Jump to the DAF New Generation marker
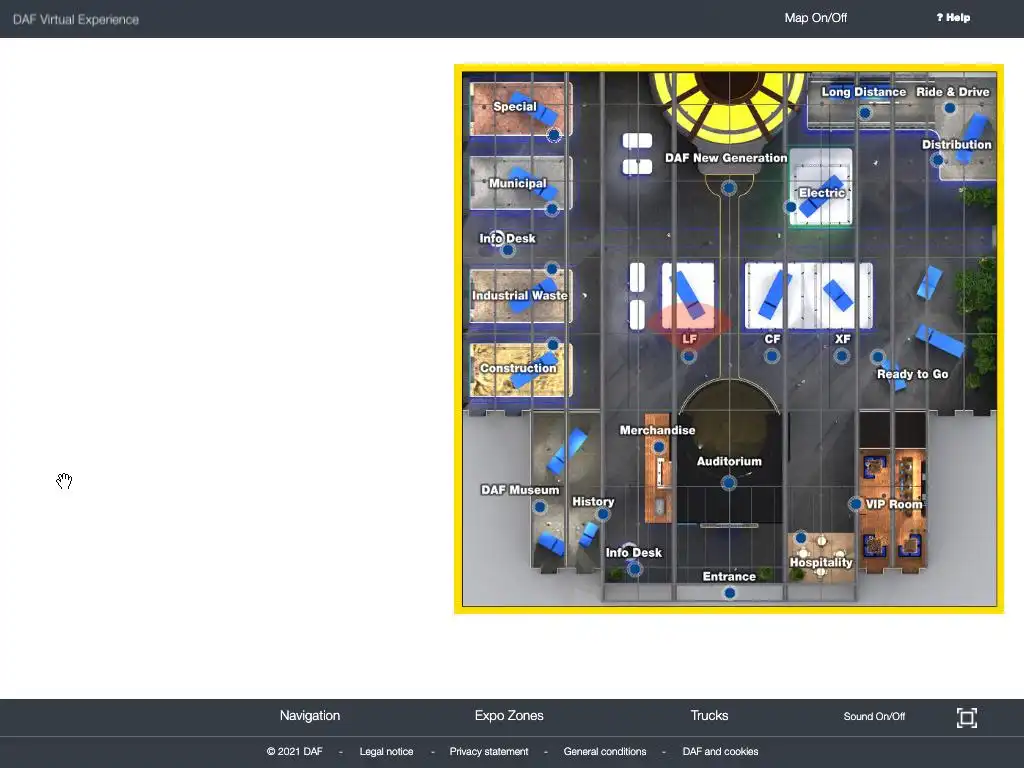 (x=729, y=188)
